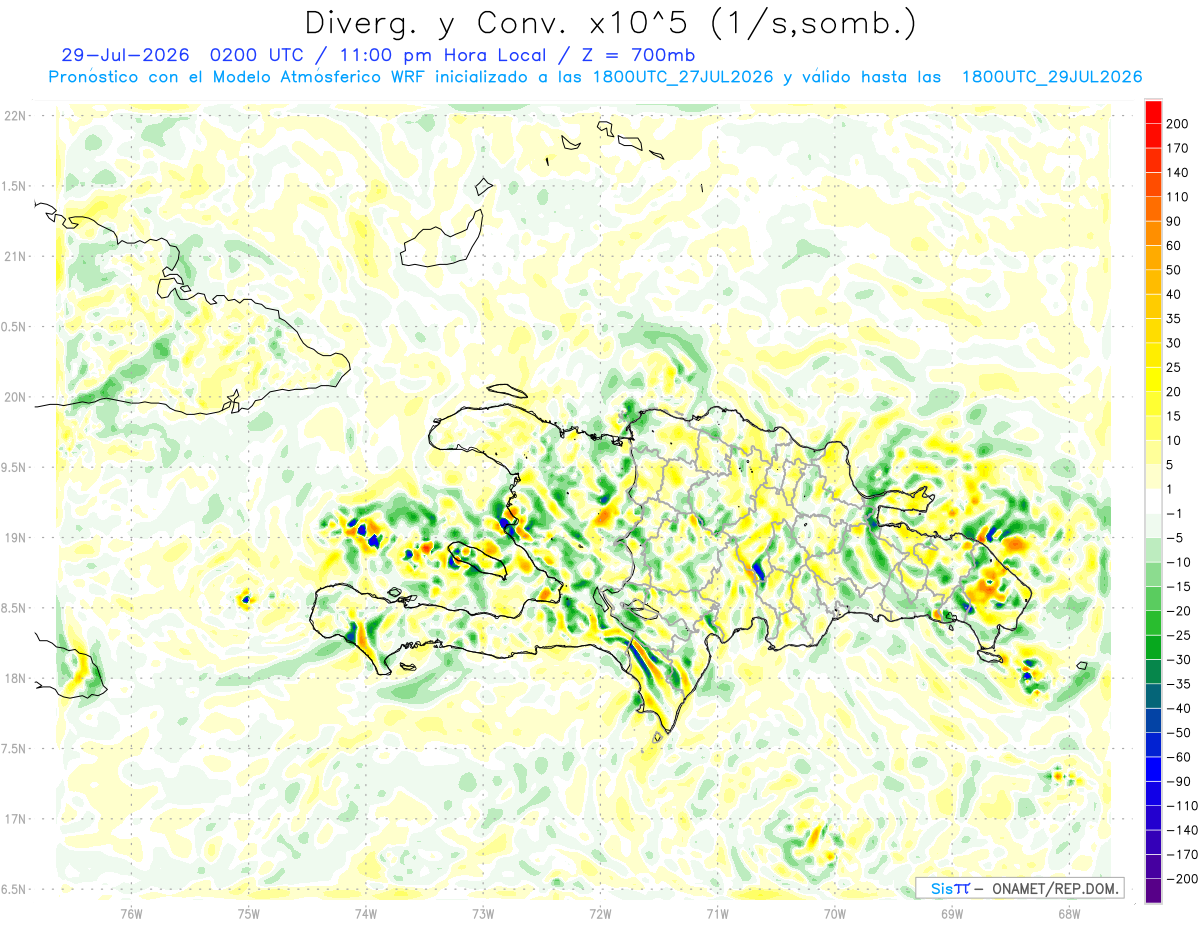Viewport: 1200px width, 927px height.
Task: Click the '75W' longitude label
Action: pos(249,913)
